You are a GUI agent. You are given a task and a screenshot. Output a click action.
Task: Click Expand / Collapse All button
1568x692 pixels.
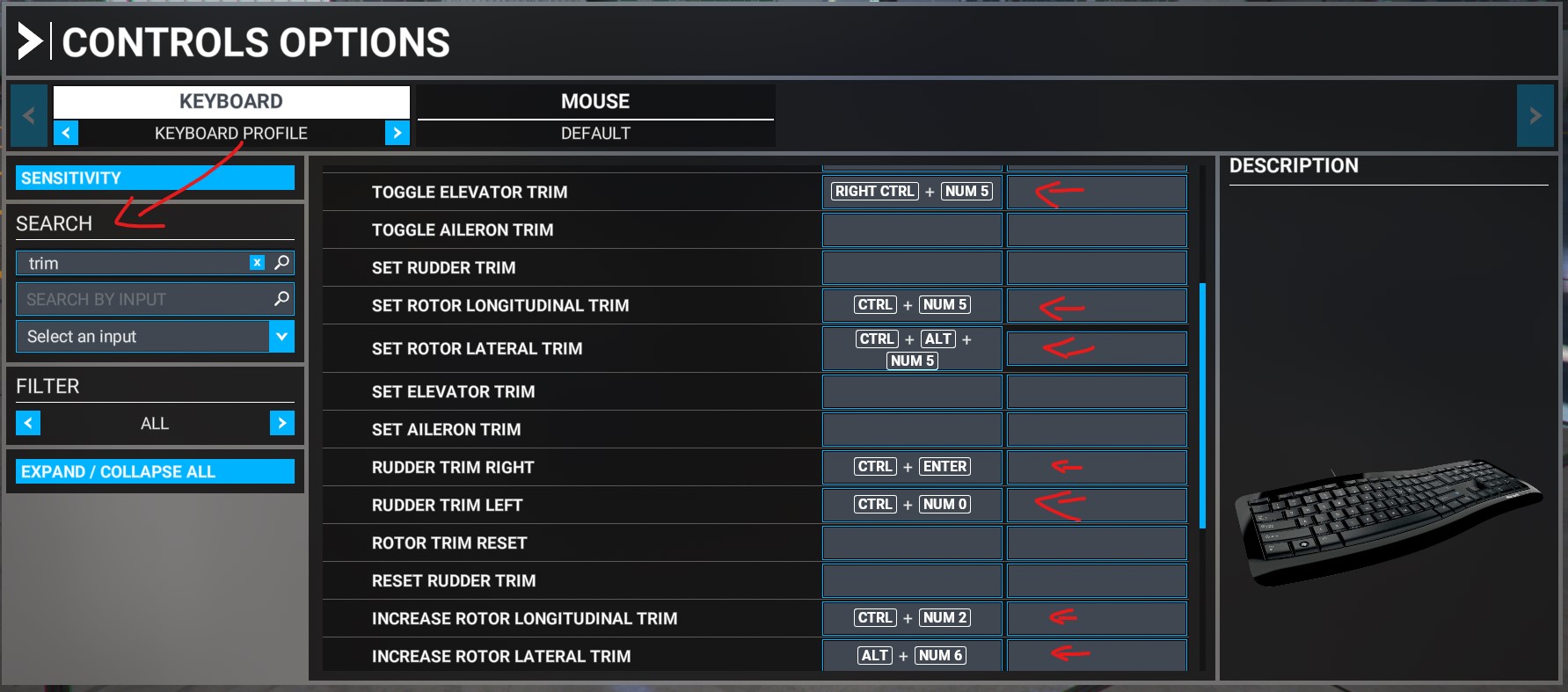pos(155,471)
